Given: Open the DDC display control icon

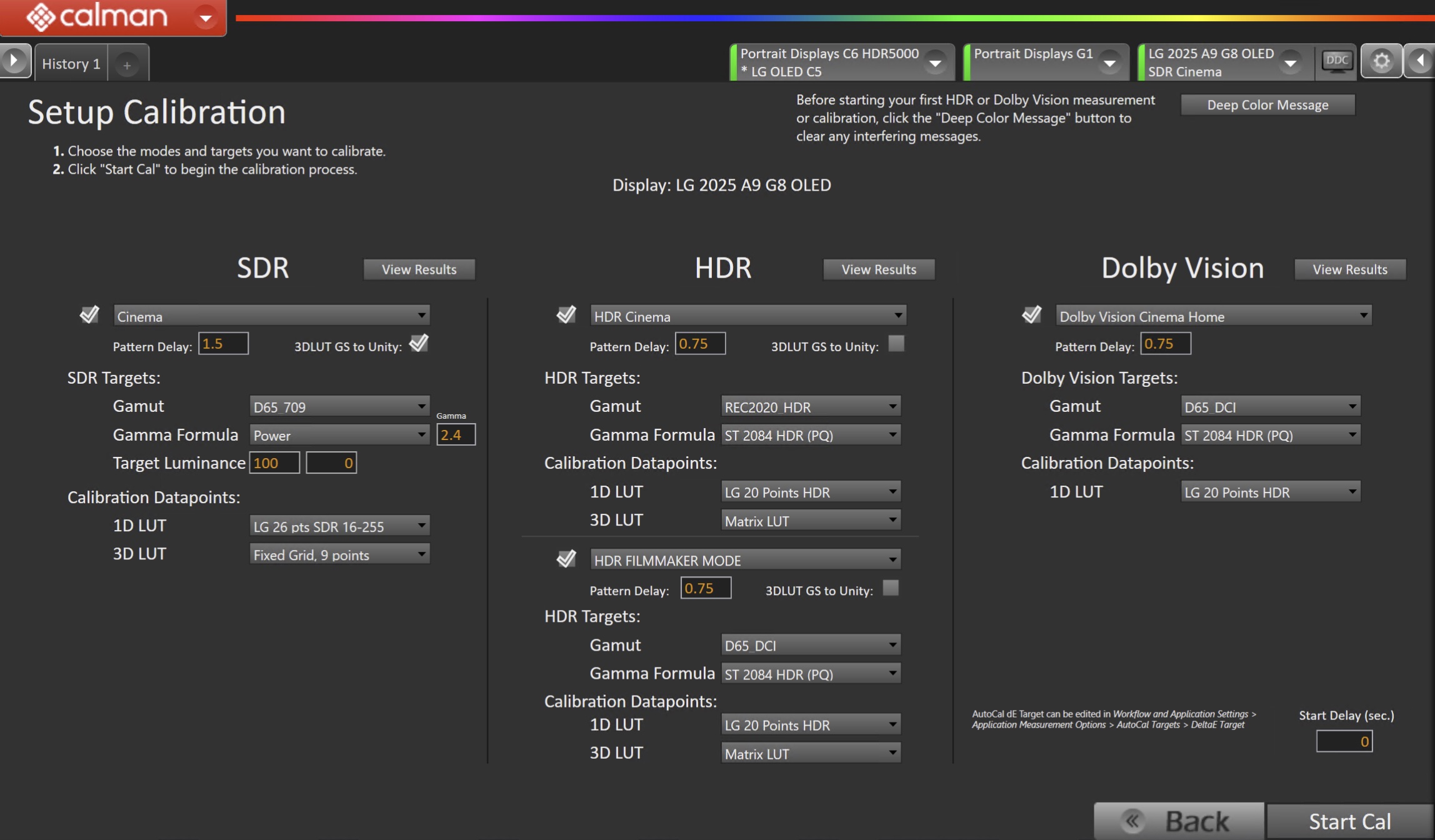Looking at the screenshot, I should pyautogui.click(x=1336, y=61).
